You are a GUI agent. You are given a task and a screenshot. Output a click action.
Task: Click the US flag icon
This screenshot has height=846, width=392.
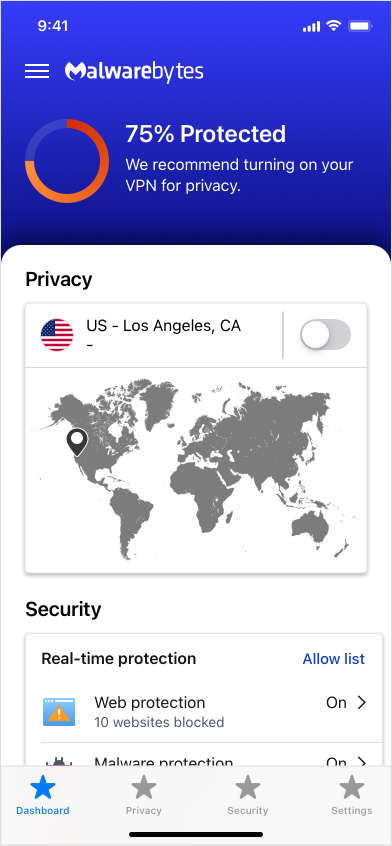click(x=57, y=335)
